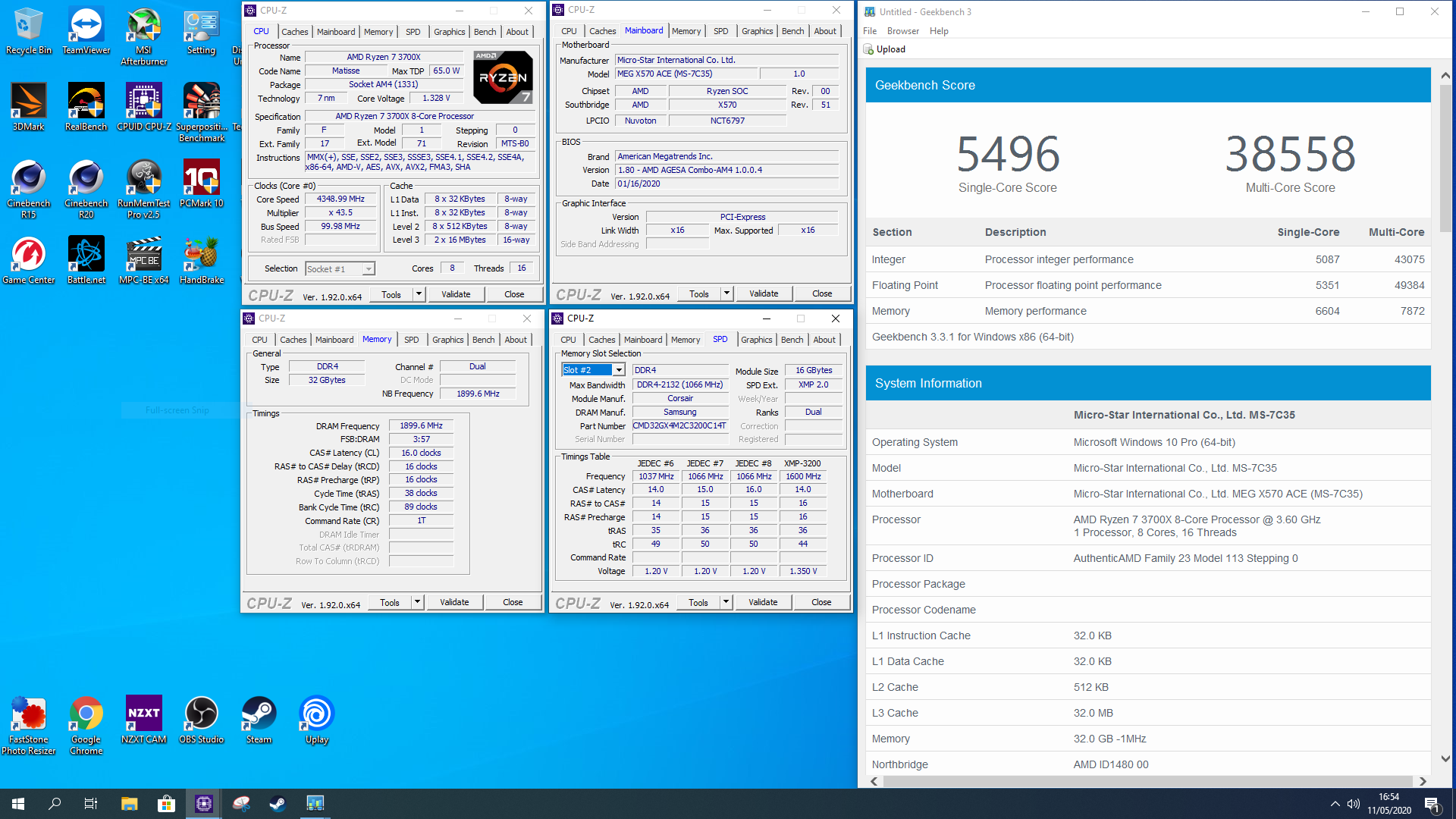
Task: Click Core Speed value 4348.99 MHz
Action: click(340, 199)
